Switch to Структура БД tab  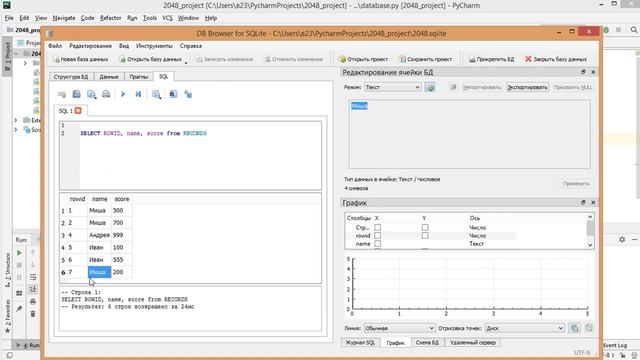(71, 76)
